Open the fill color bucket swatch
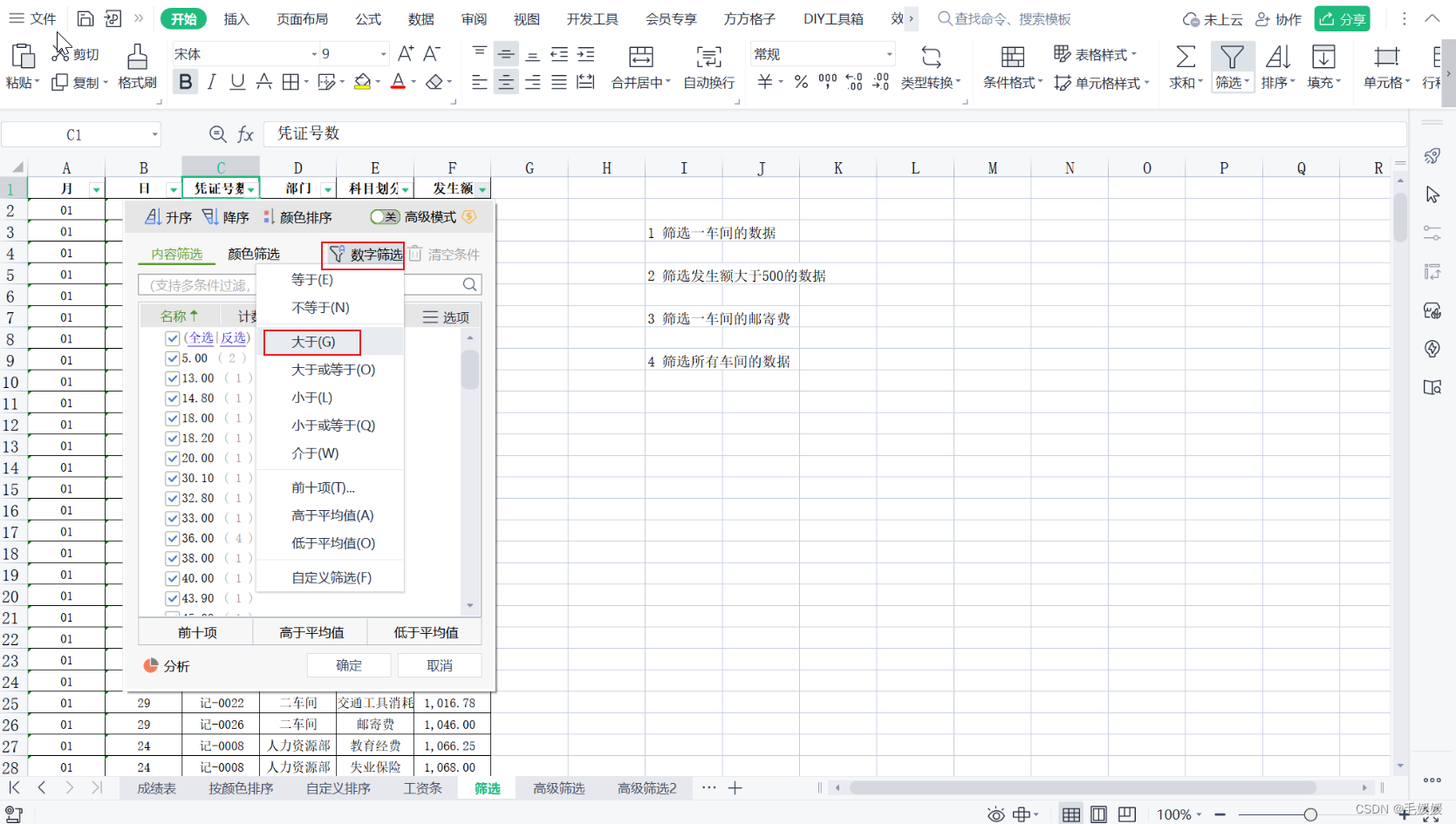 pyautogui.click(x=363, y=82)
